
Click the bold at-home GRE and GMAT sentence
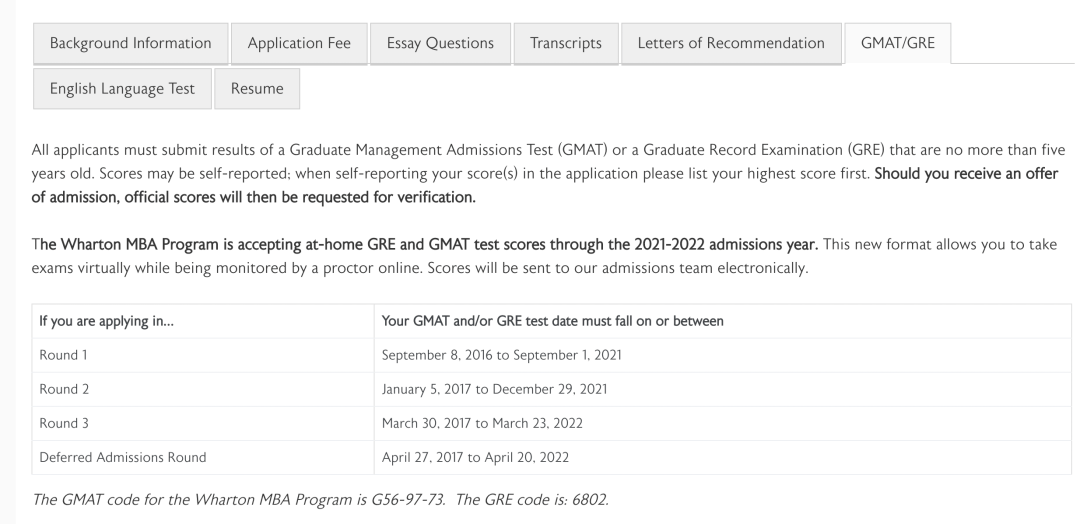tap(425, 244)
